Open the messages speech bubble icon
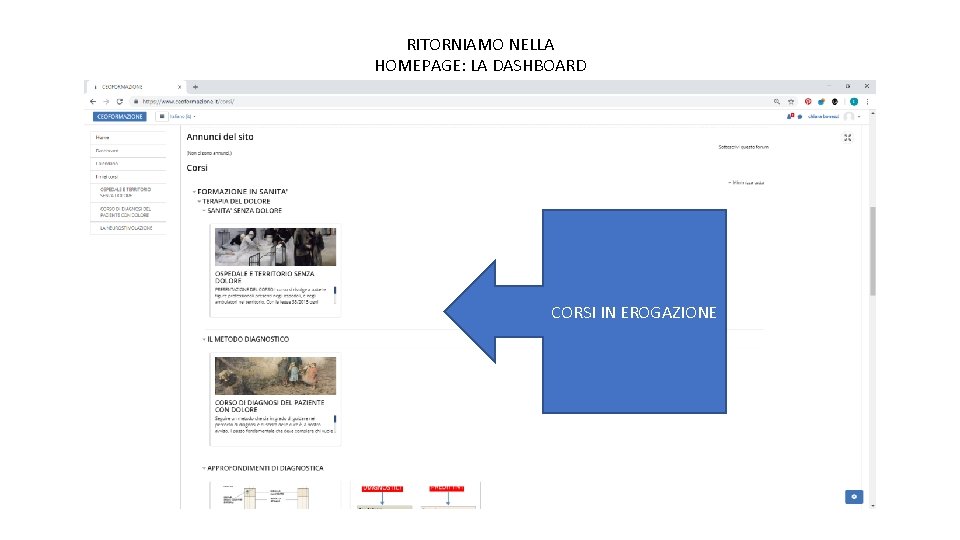Image resolution: width=960 pixels, height=540 pixels. point(800,116)
